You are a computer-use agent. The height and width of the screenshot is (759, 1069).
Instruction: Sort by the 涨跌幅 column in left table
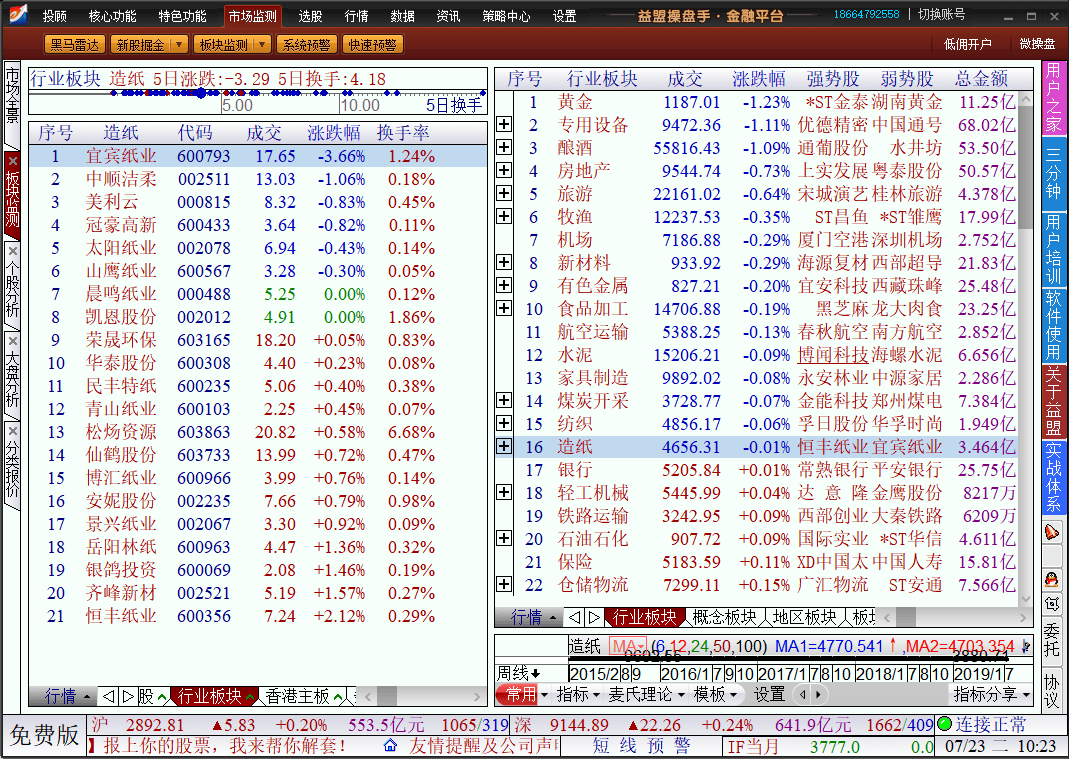click(x=333, y=132)
